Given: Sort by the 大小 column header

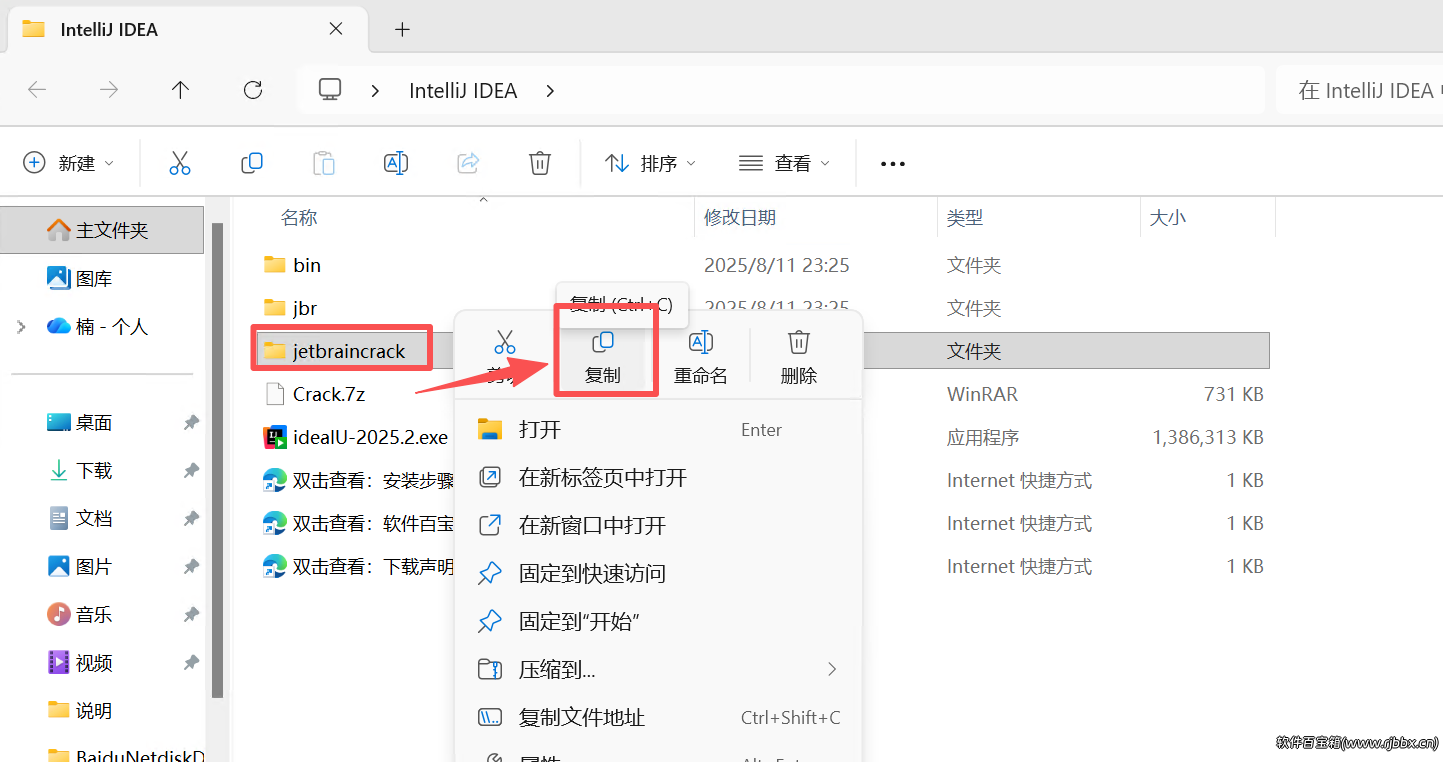Looking at the screenshot, I should coord(1168,217).
